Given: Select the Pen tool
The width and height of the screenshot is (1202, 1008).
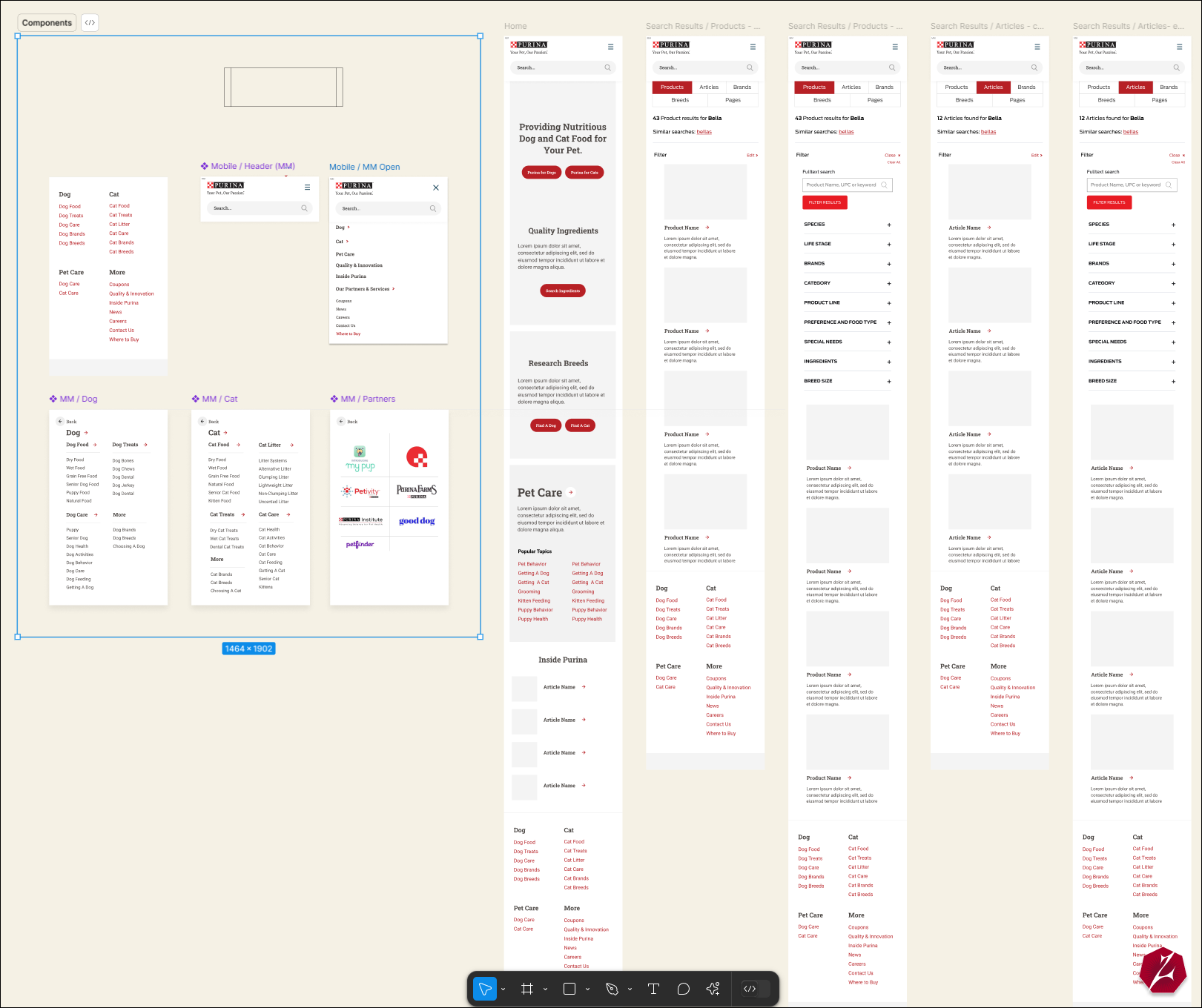Looking at the screenshot, I should (612, 989).
